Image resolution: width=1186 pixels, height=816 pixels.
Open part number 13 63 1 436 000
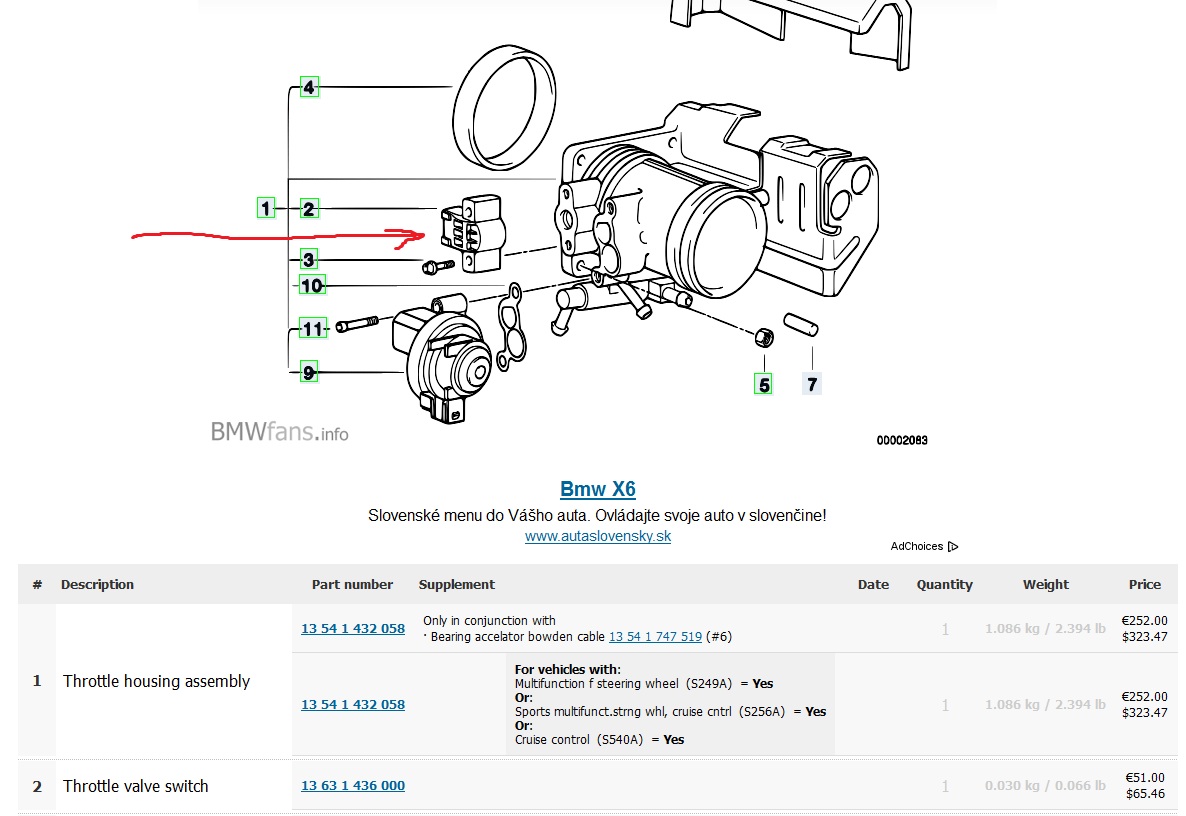353,785
